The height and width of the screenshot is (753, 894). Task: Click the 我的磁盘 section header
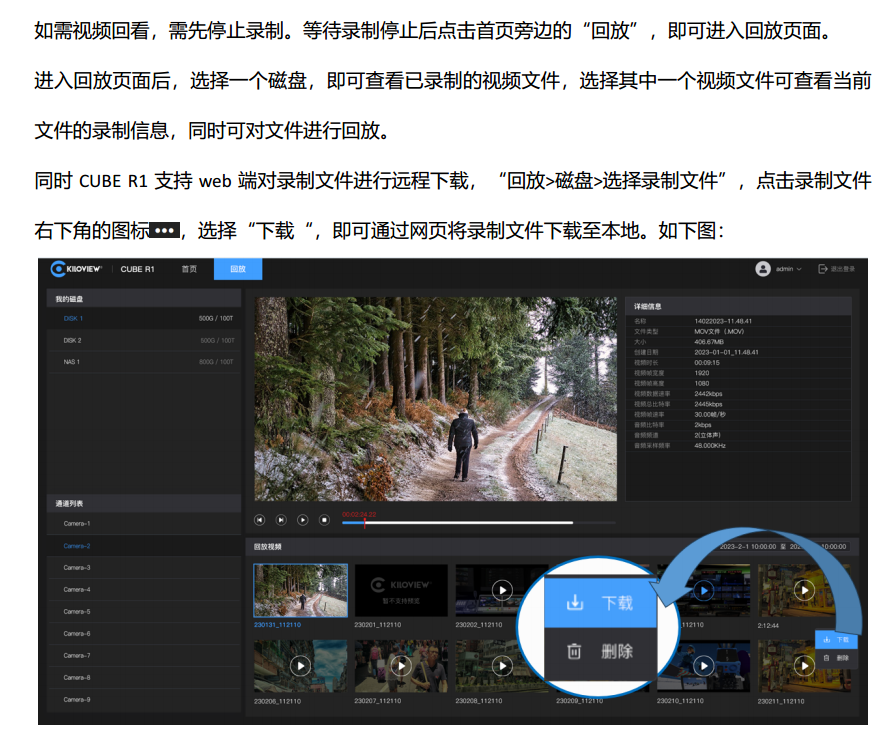144,299
